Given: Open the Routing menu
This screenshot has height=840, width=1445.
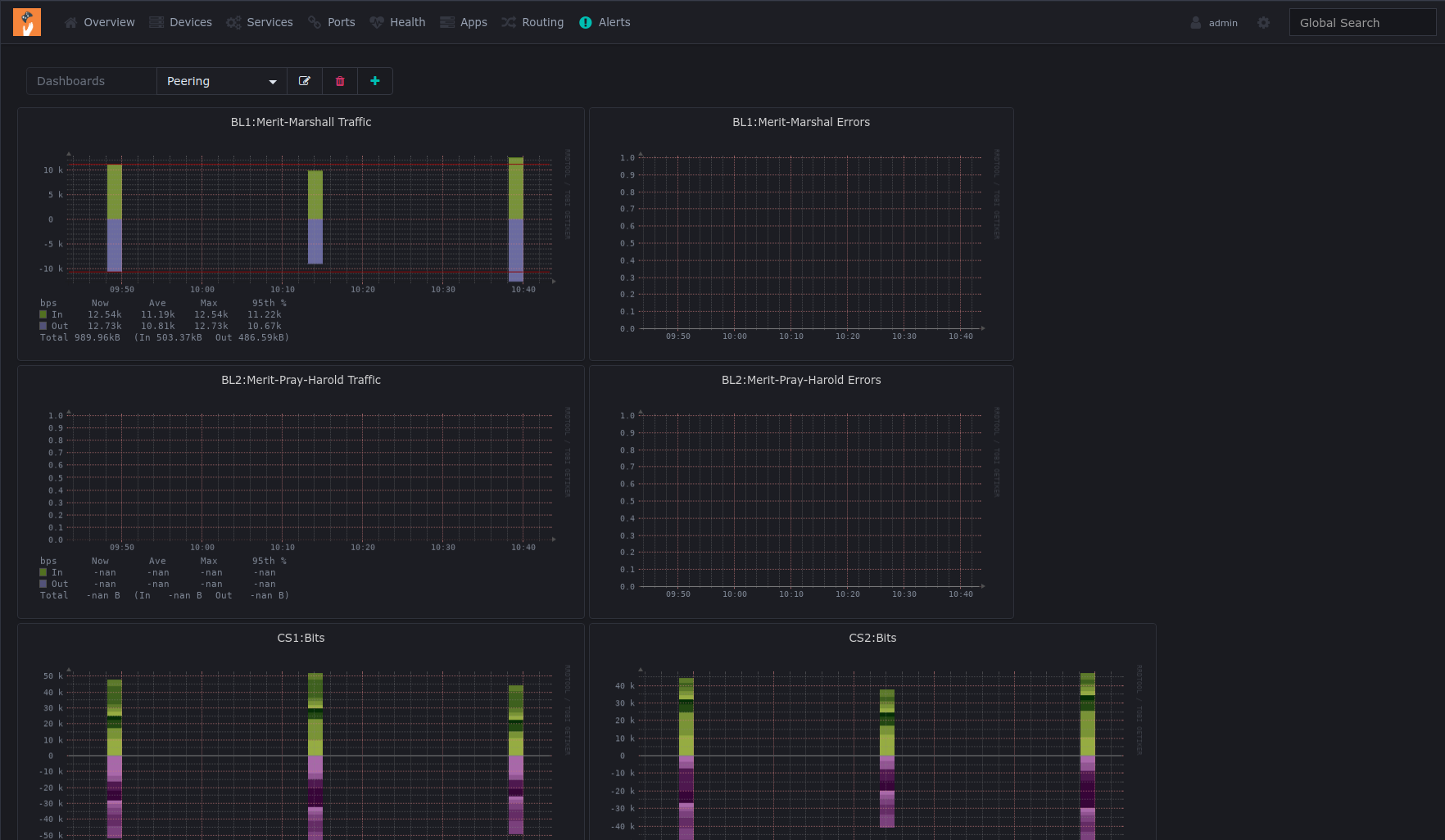Looking at the screenshot, I should 532,23.
